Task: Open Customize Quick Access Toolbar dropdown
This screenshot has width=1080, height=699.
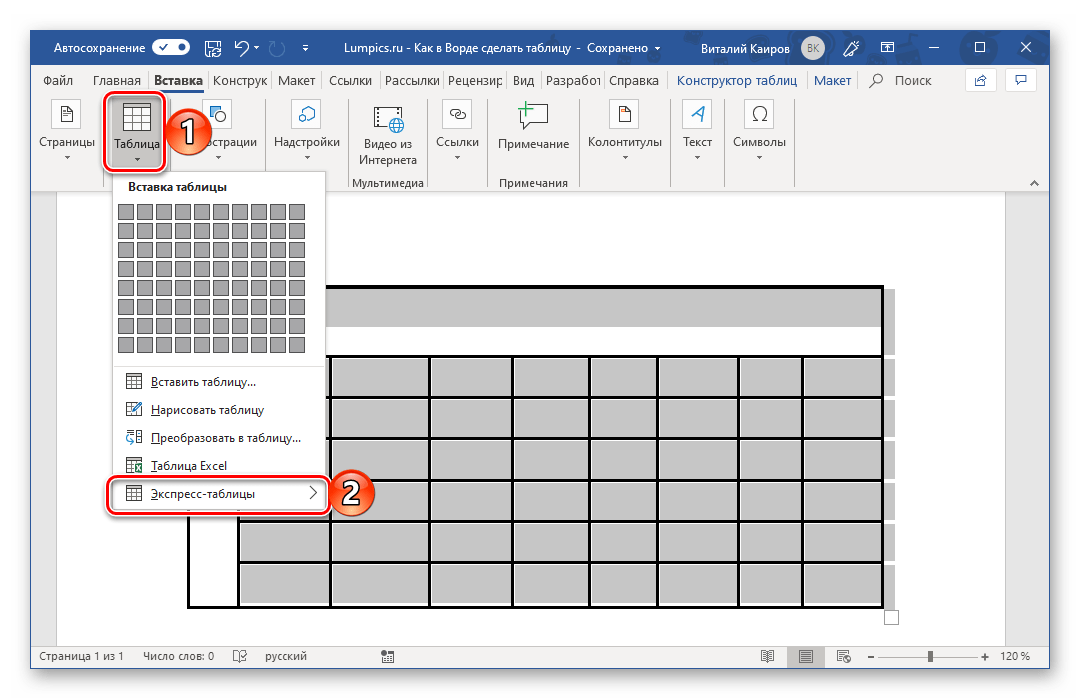Action: point(305,48)
